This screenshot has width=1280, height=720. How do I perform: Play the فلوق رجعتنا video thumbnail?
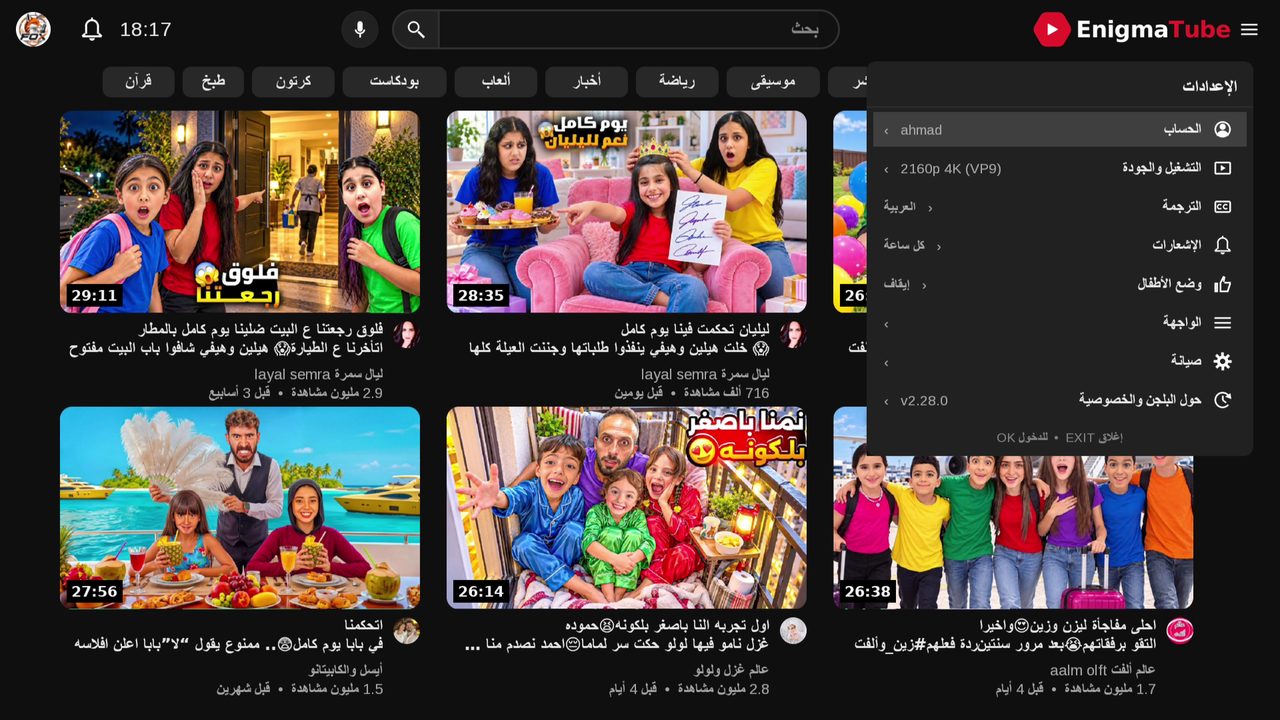click(240, 212)
